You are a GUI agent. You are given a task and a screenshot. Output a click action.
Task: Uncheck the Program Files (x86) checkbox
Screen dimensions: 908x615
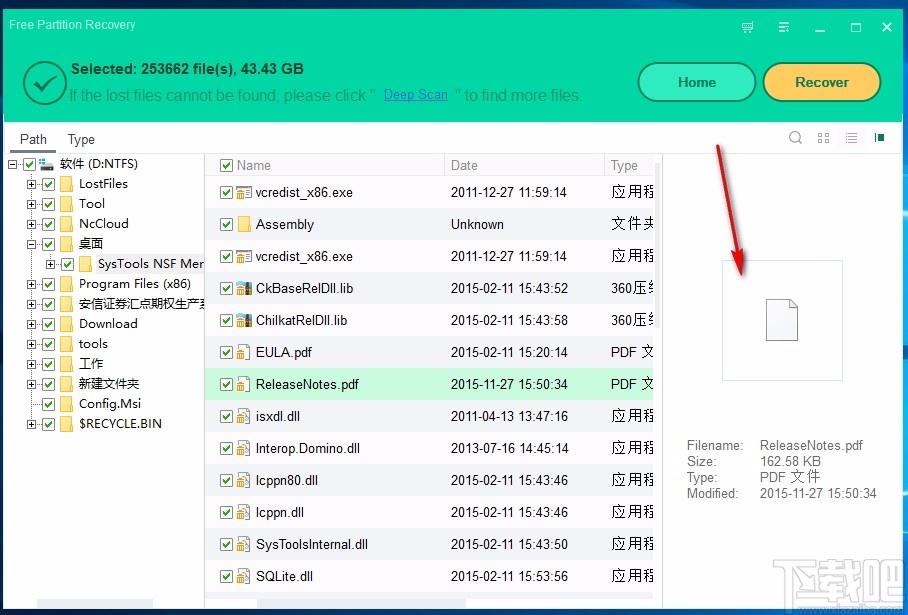tap(49, 284)
